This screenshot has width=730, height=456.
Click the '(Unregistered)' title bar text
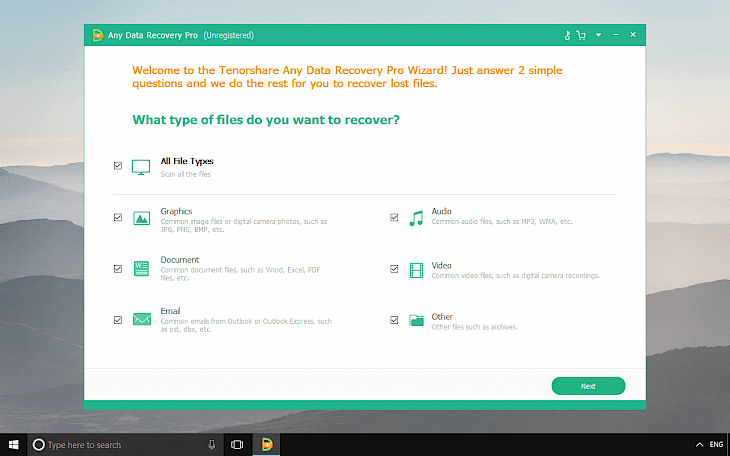[x=229, y=35]
